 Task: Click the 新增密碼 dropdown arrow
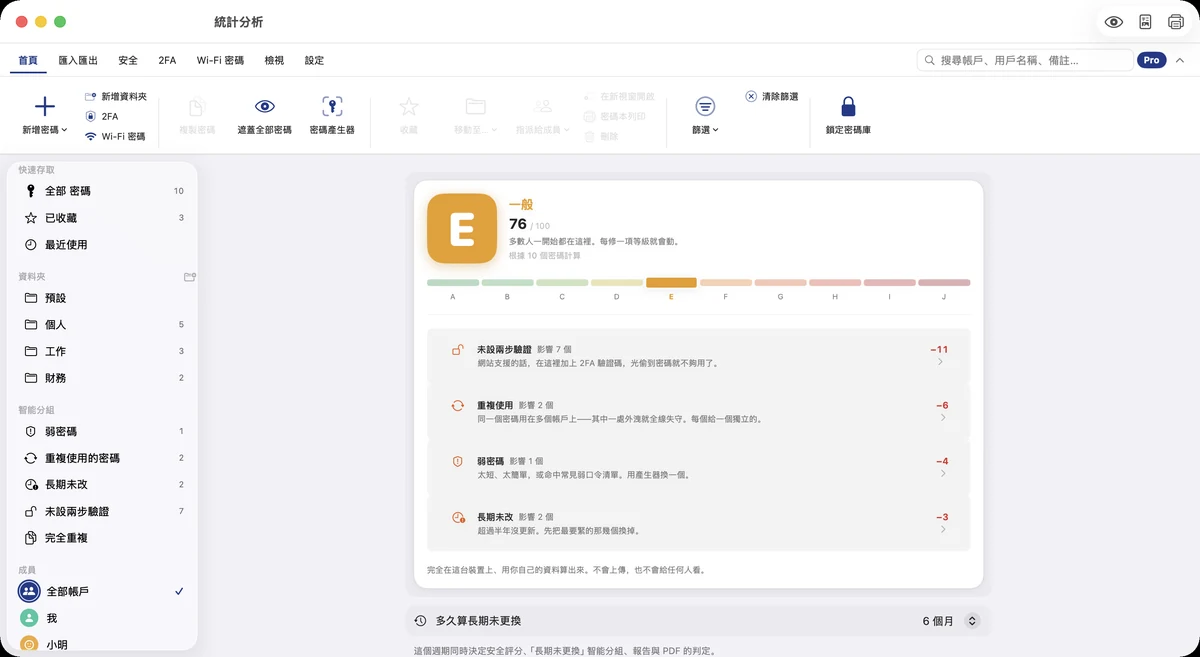coord(65,130)
